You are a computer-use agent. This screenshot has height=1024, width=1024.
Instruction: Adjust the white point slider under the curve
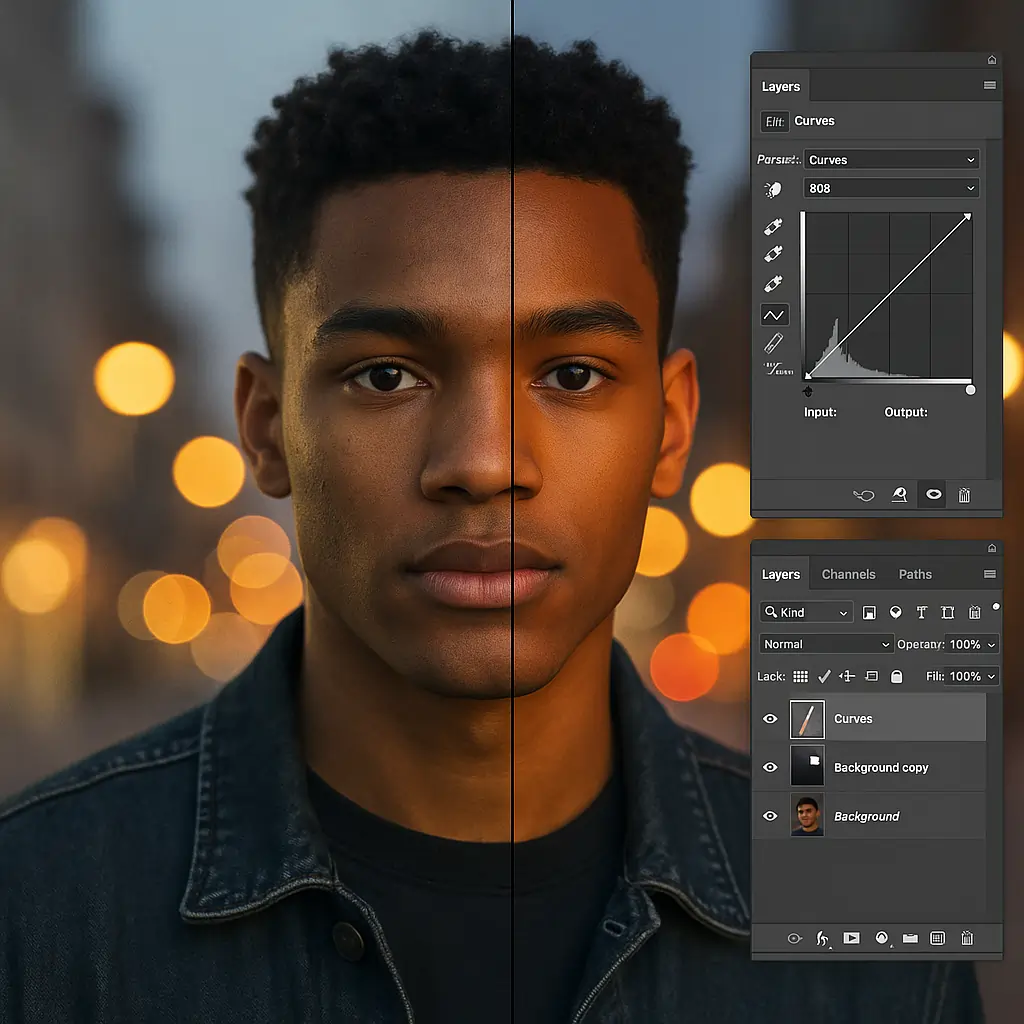(x=970, y=390)
